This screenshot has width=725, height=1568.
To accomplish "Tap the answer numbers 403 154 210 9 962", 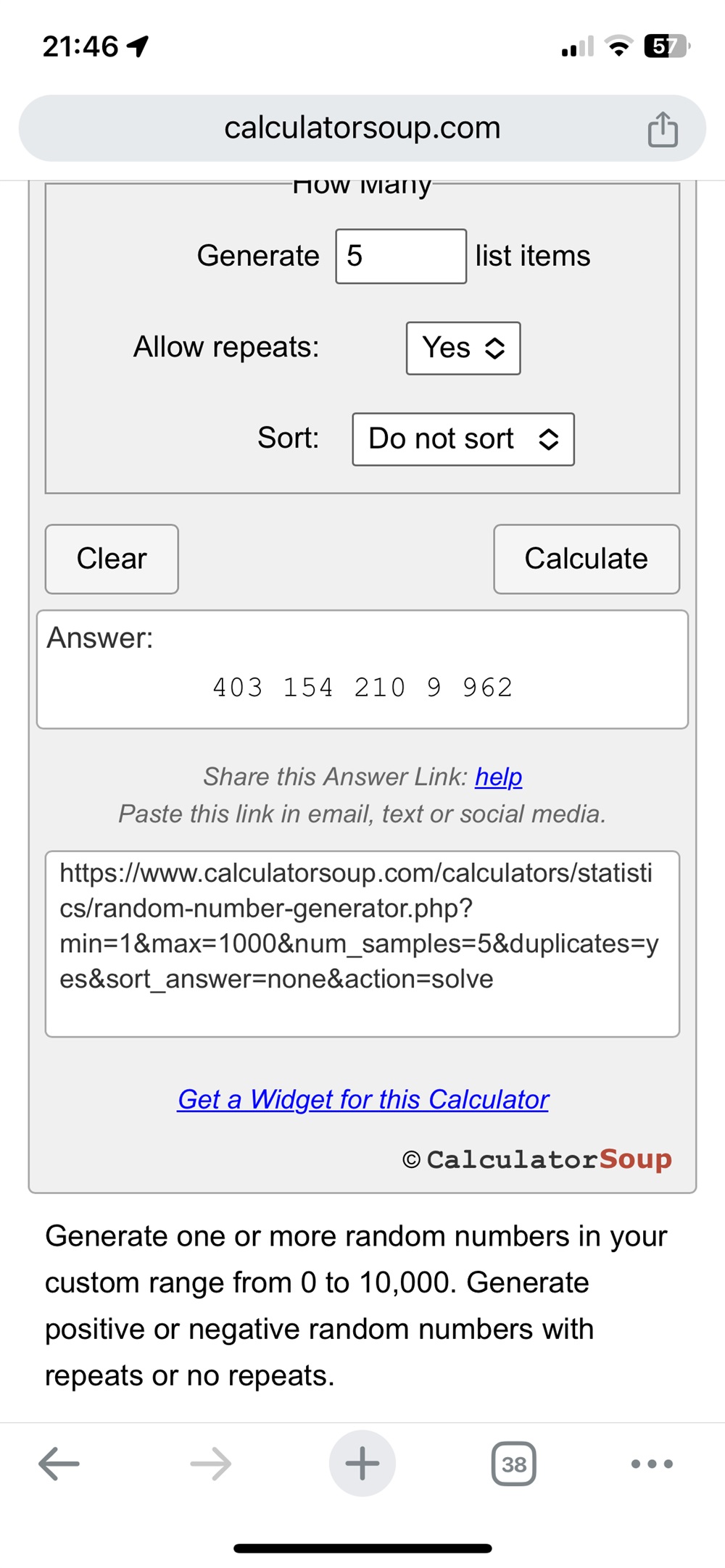I will (x=362, y=688).
